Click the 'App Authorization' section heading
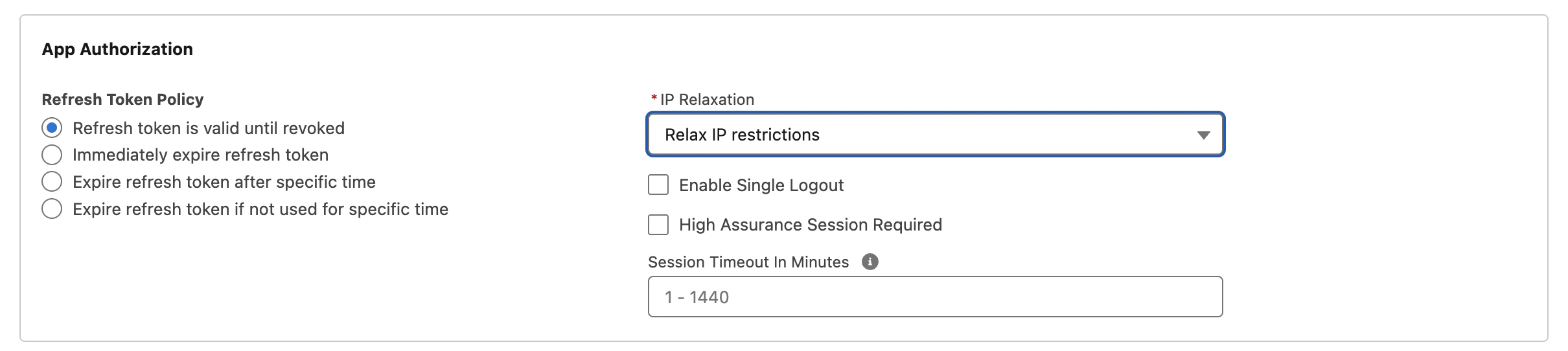This screenshot has height=351, width=1568. tap(117, 49)
